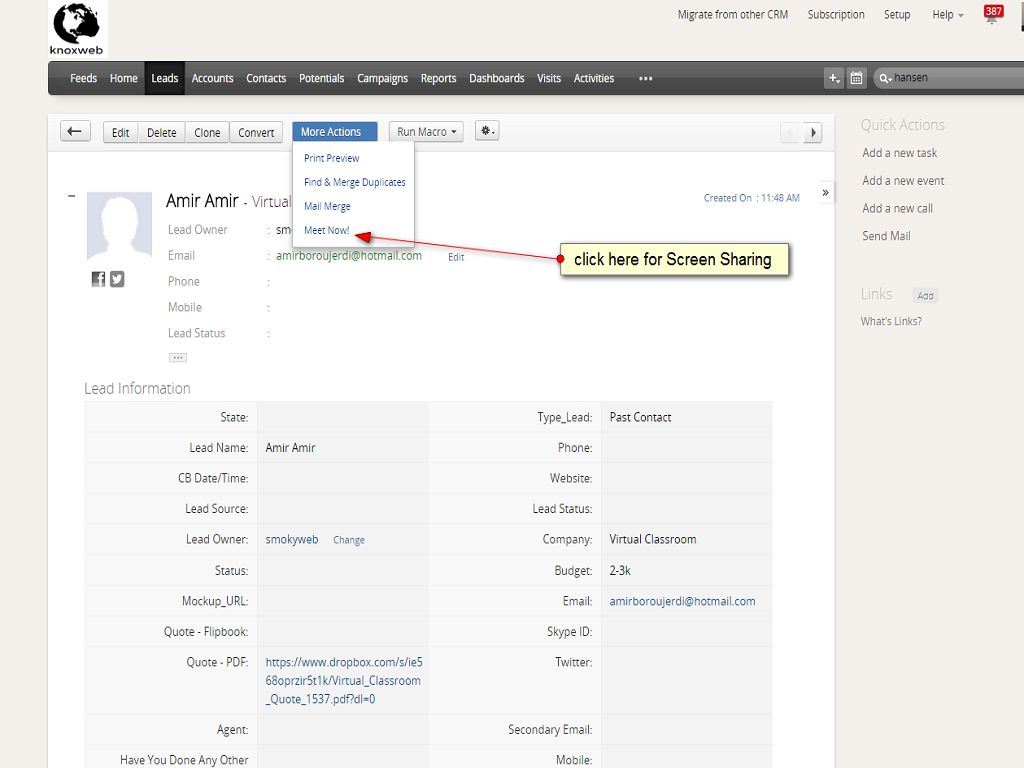
Task: Click the search magnifier dropdown icon
Action: [x=885, y=78]
